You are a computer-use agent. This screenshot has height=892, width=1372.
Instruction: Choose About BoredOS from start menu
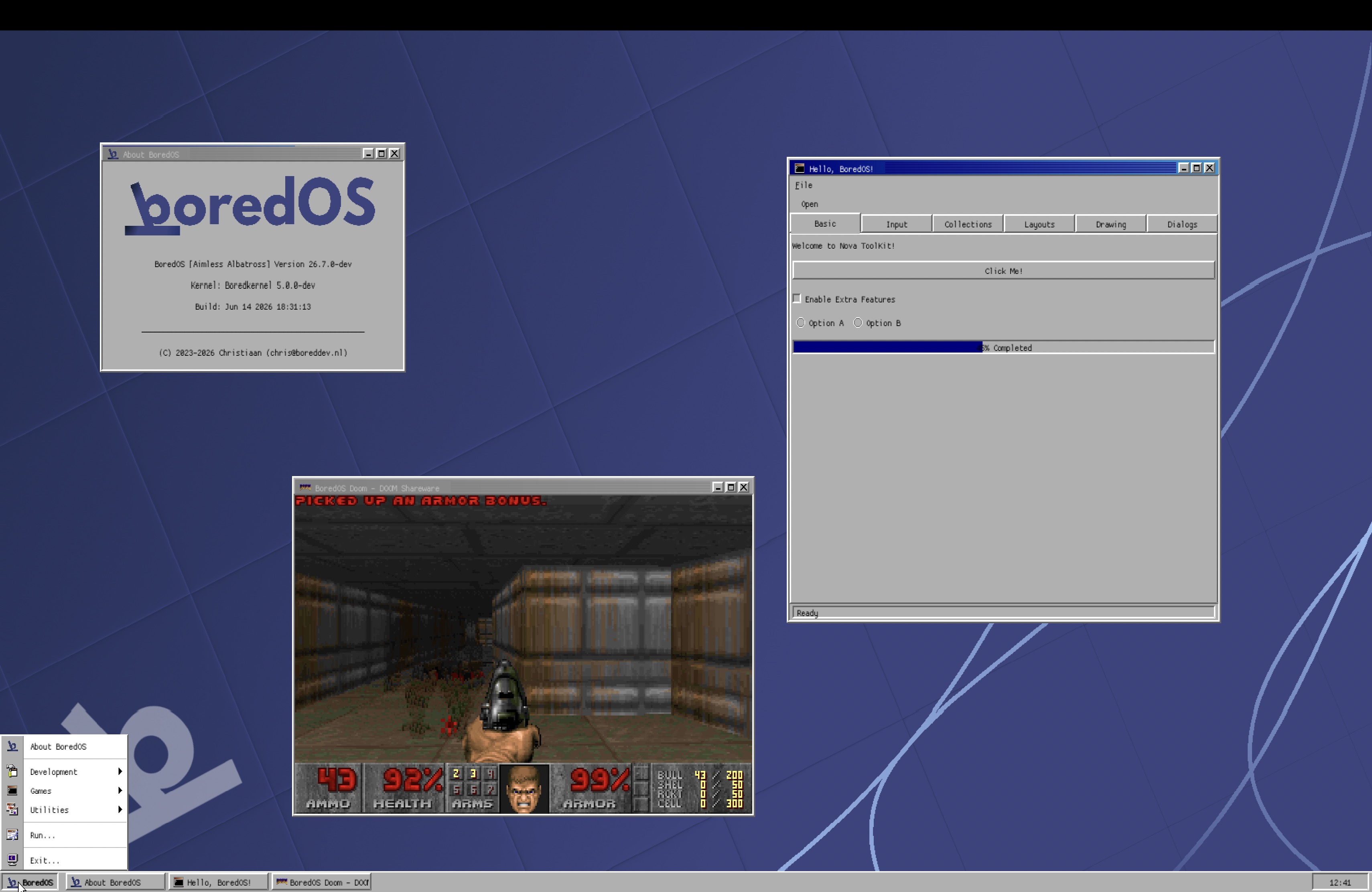coord(64,746)
